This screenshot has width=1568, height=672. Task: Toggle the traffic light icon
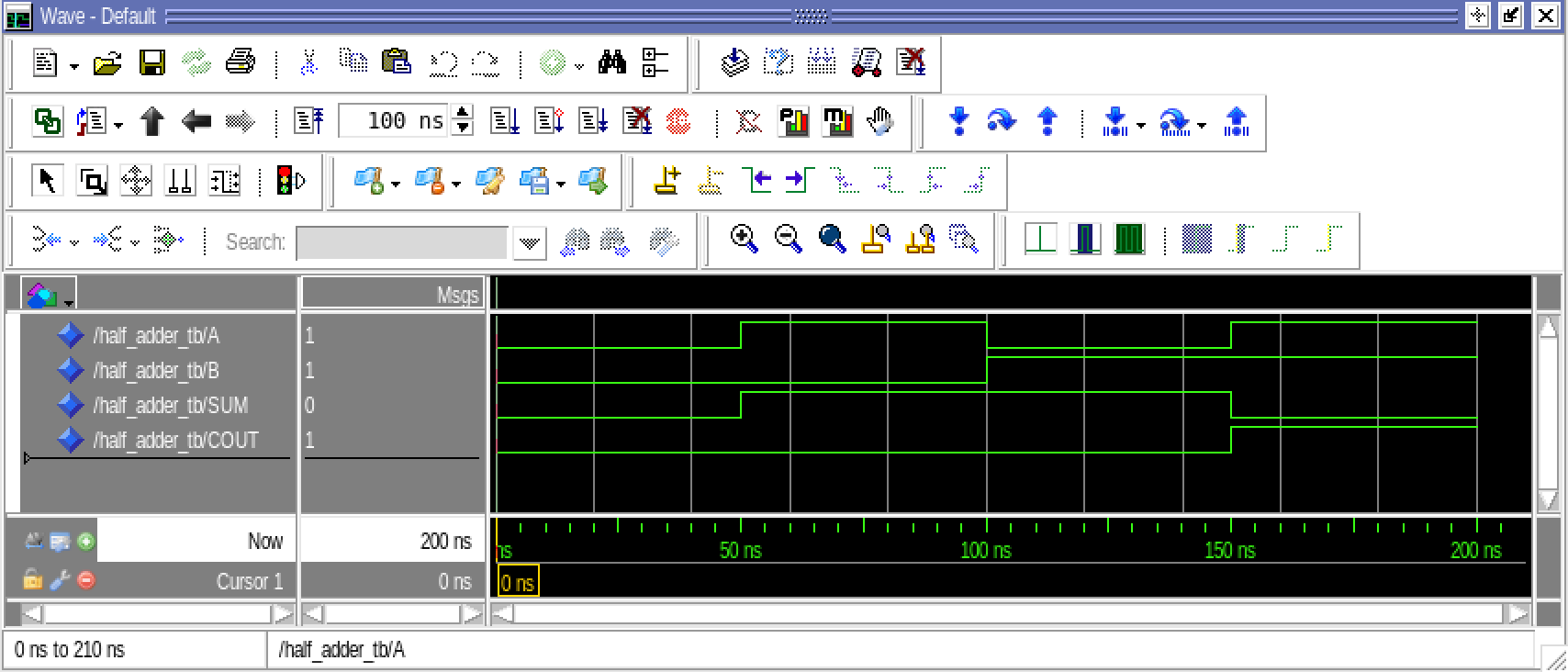point(290,181)
